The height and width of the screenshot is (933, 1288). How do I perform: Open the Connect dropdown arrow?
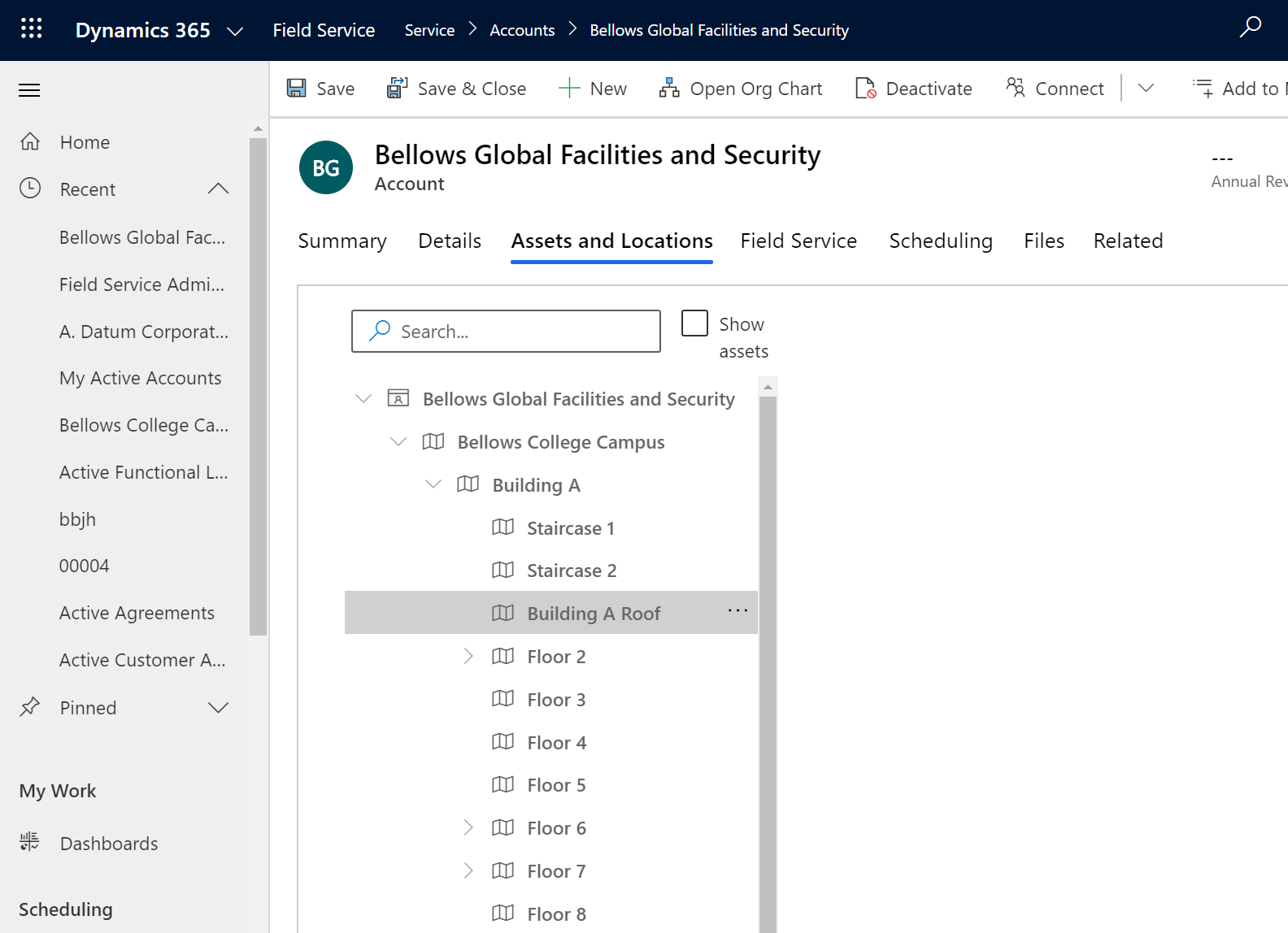pyautogui.click(x=1146, y=88)
